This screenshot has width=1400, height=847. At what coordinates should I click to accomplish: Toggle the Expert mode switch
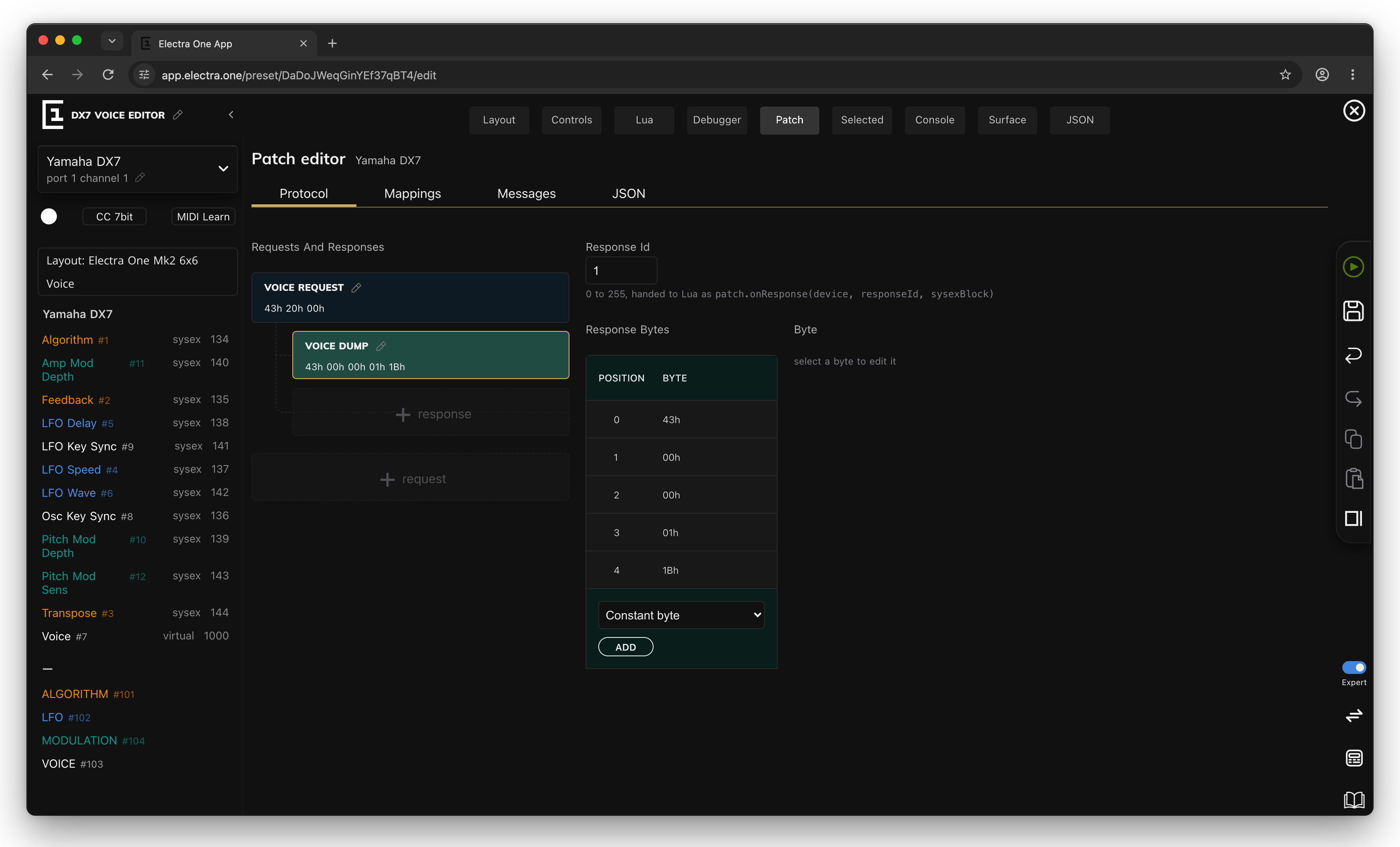(x=1354, y=668)
